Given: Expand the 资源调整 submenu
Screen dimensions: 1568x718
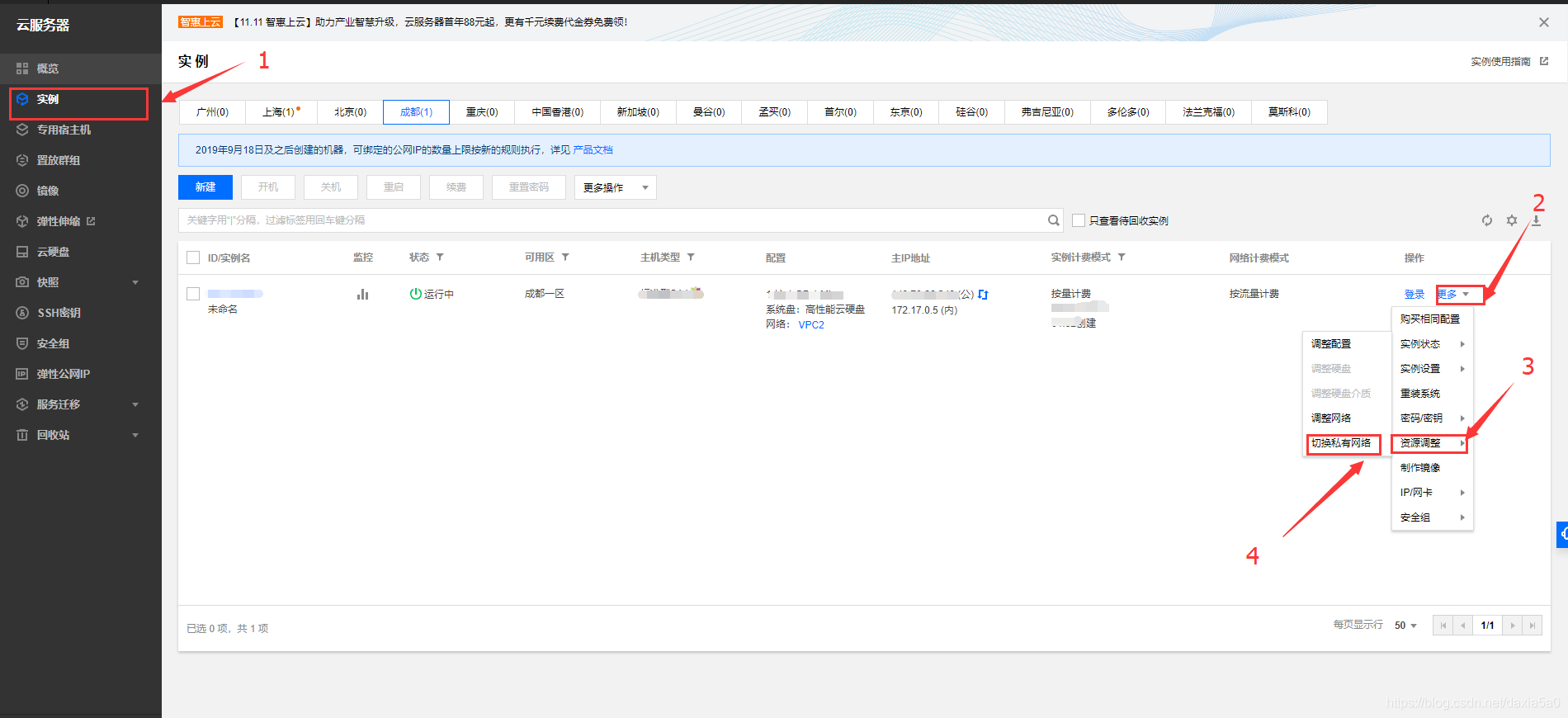Looking at the screenshot, I should click(1432, 443).
